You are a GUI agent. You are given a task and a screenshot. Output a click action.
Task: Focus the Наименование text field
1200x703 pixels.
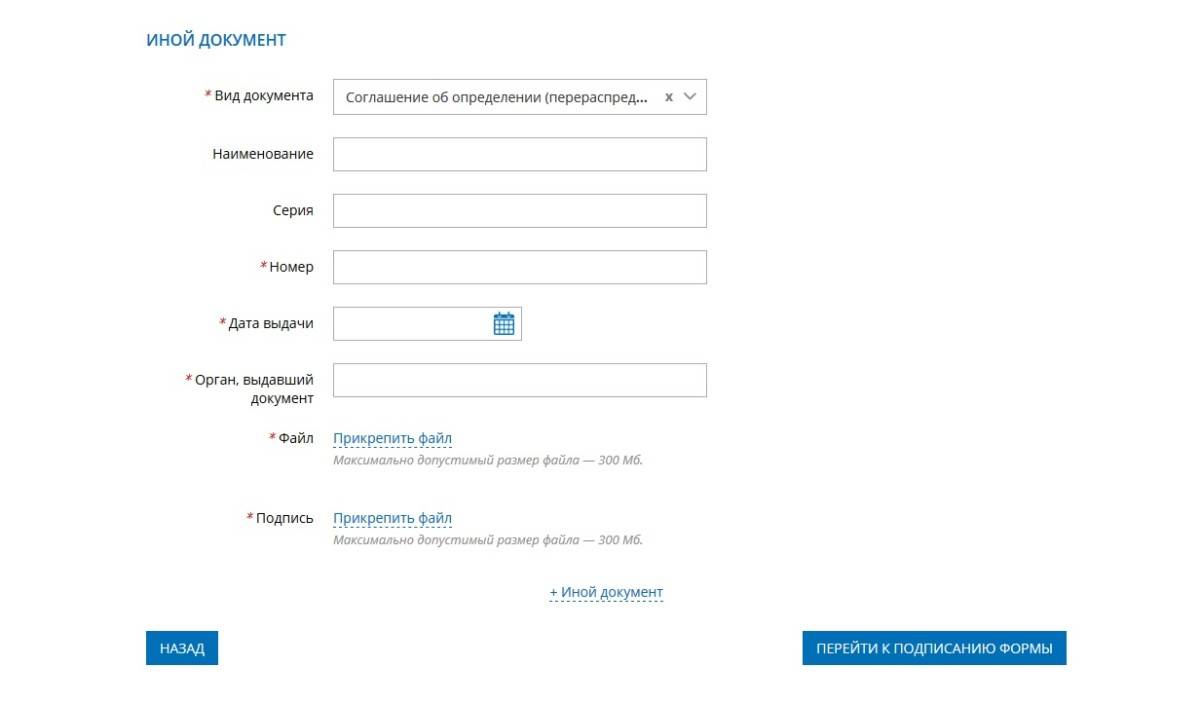519,154
